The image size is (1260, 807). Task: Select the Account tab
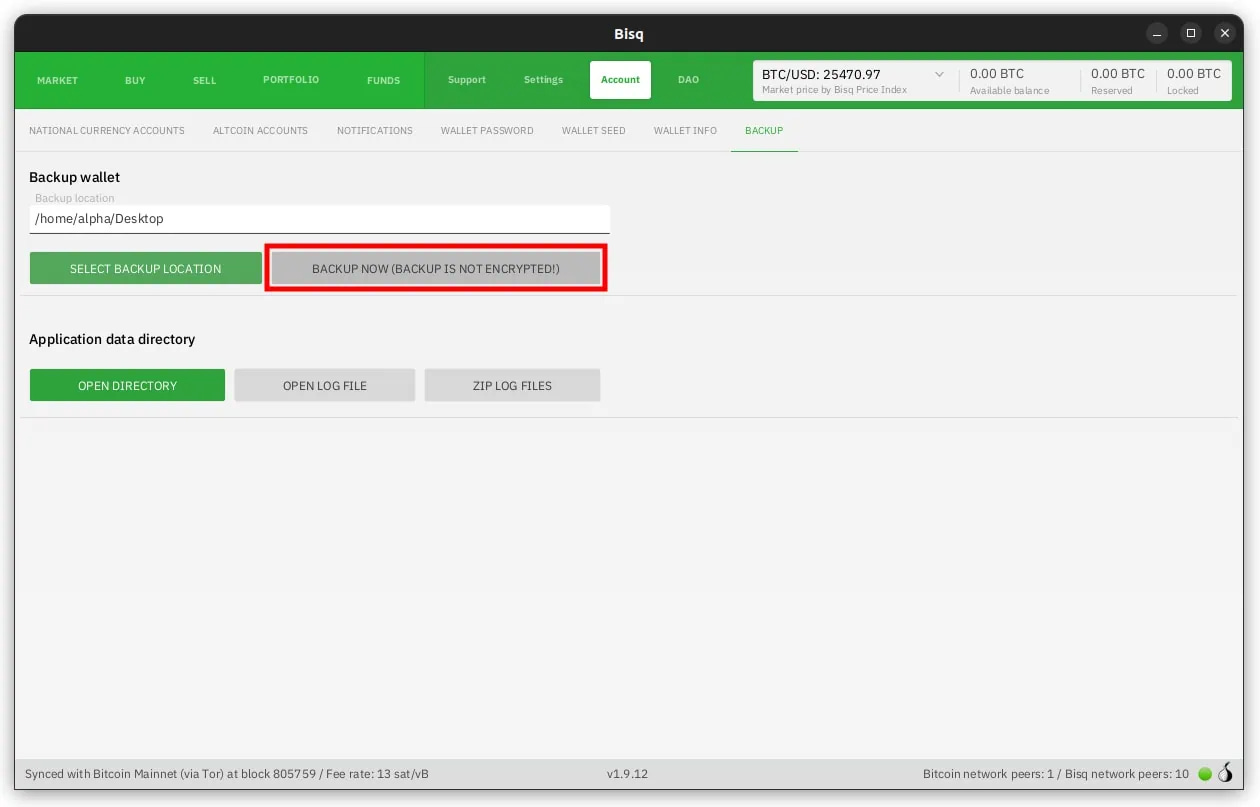point(620,80)
